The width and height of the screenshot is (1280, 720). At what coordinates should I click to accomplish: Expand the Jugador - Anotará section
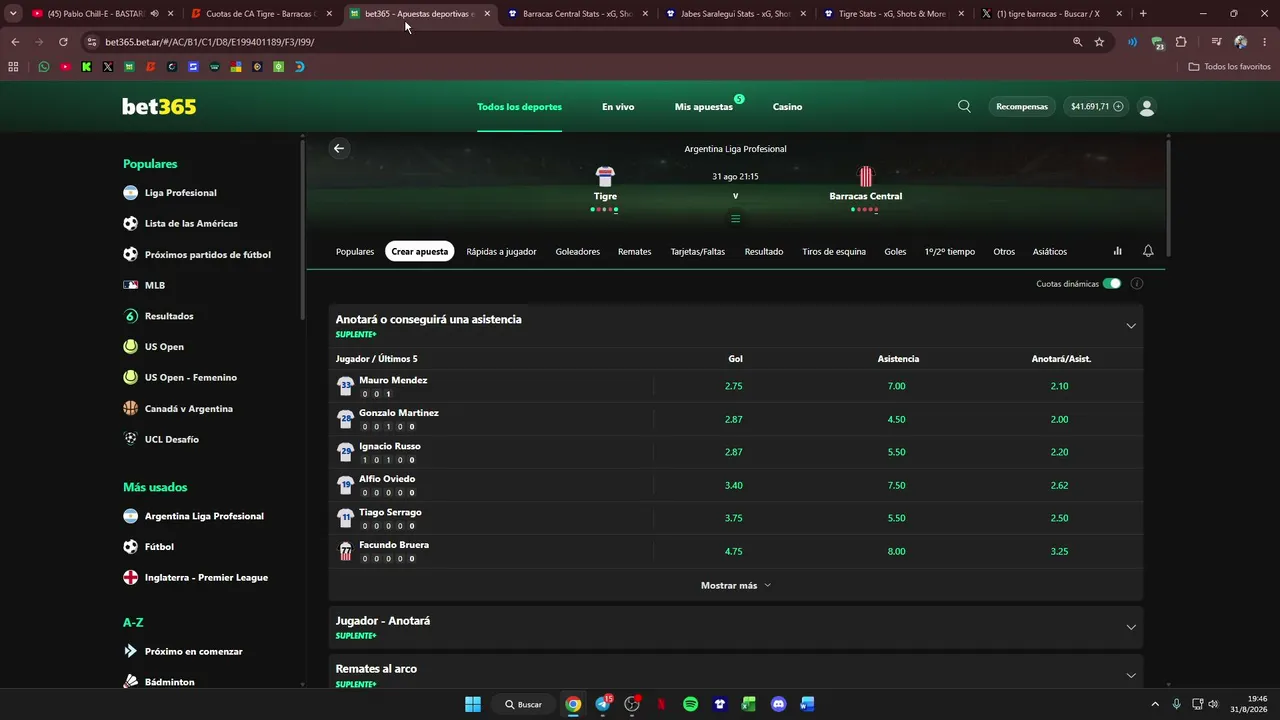click(1131, 627)
